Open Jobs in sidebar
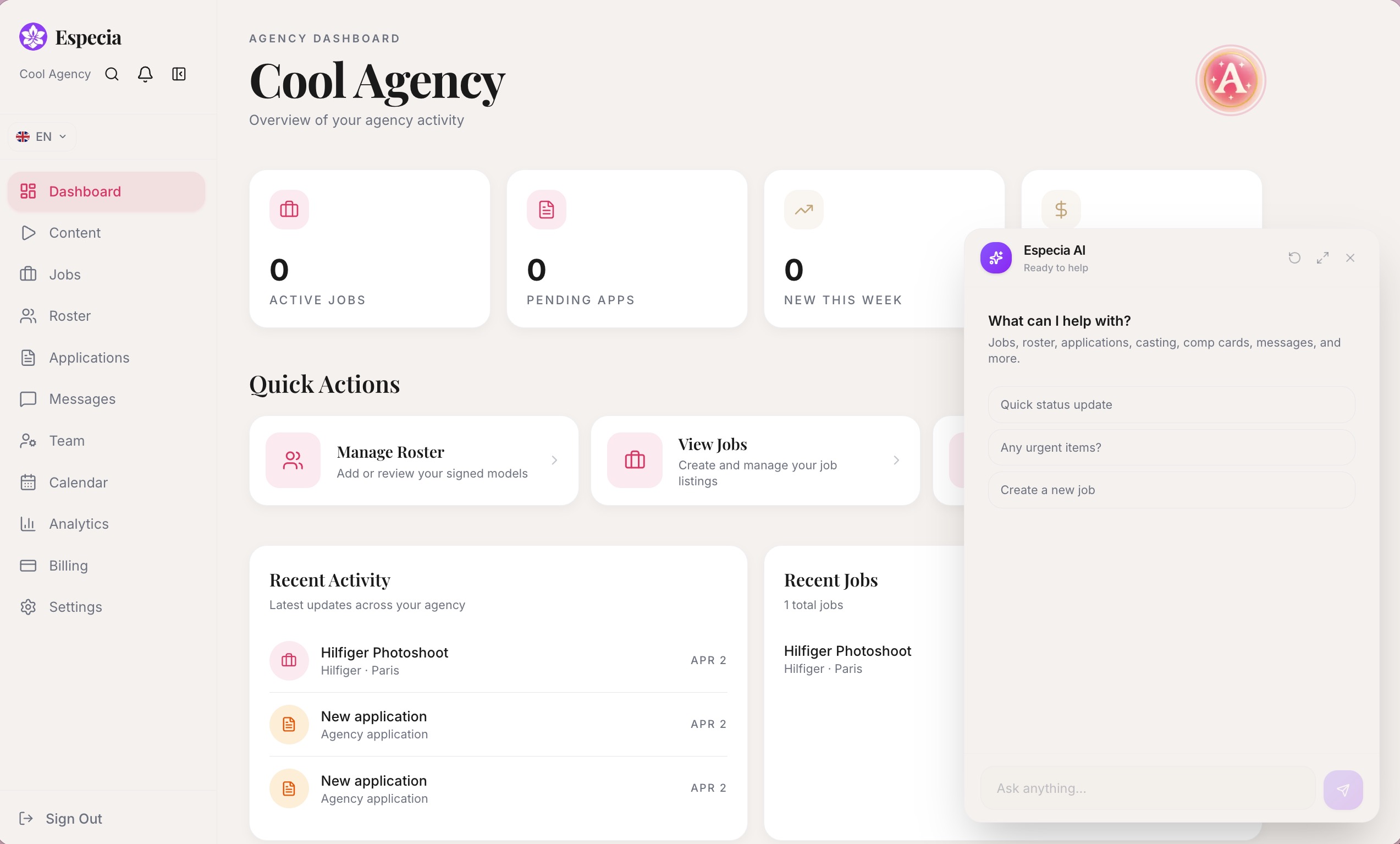Viewport: 1400px width, 844px height. pos(106,275)
